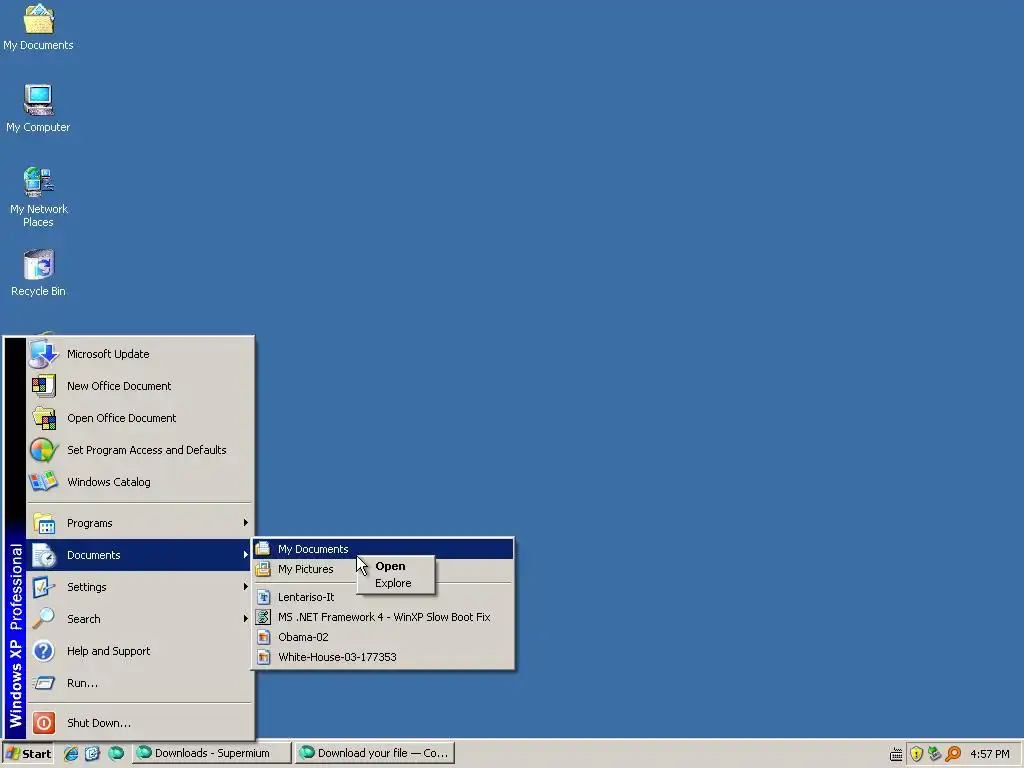Launch Microsoft Update from Start menu
The image size is (1024, 768).
[140, 354]
